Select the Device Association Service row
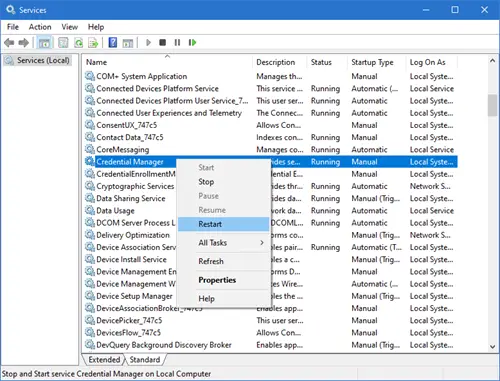 270,247
